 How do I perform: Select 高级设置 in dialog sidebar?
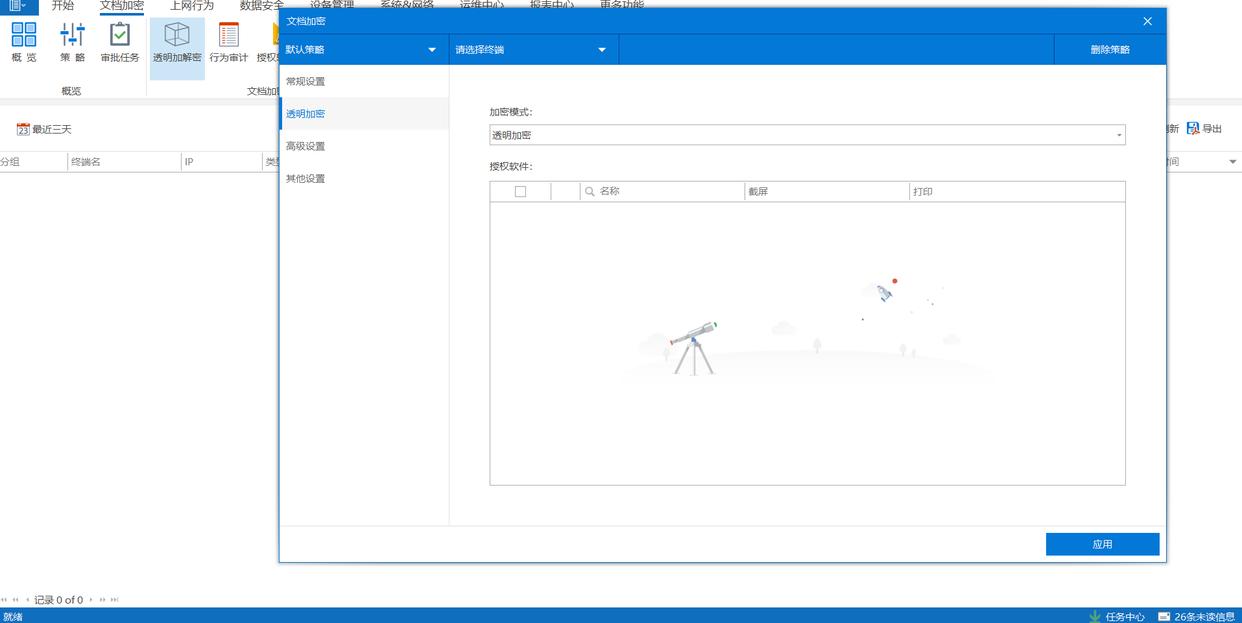[x=364, y=146]
